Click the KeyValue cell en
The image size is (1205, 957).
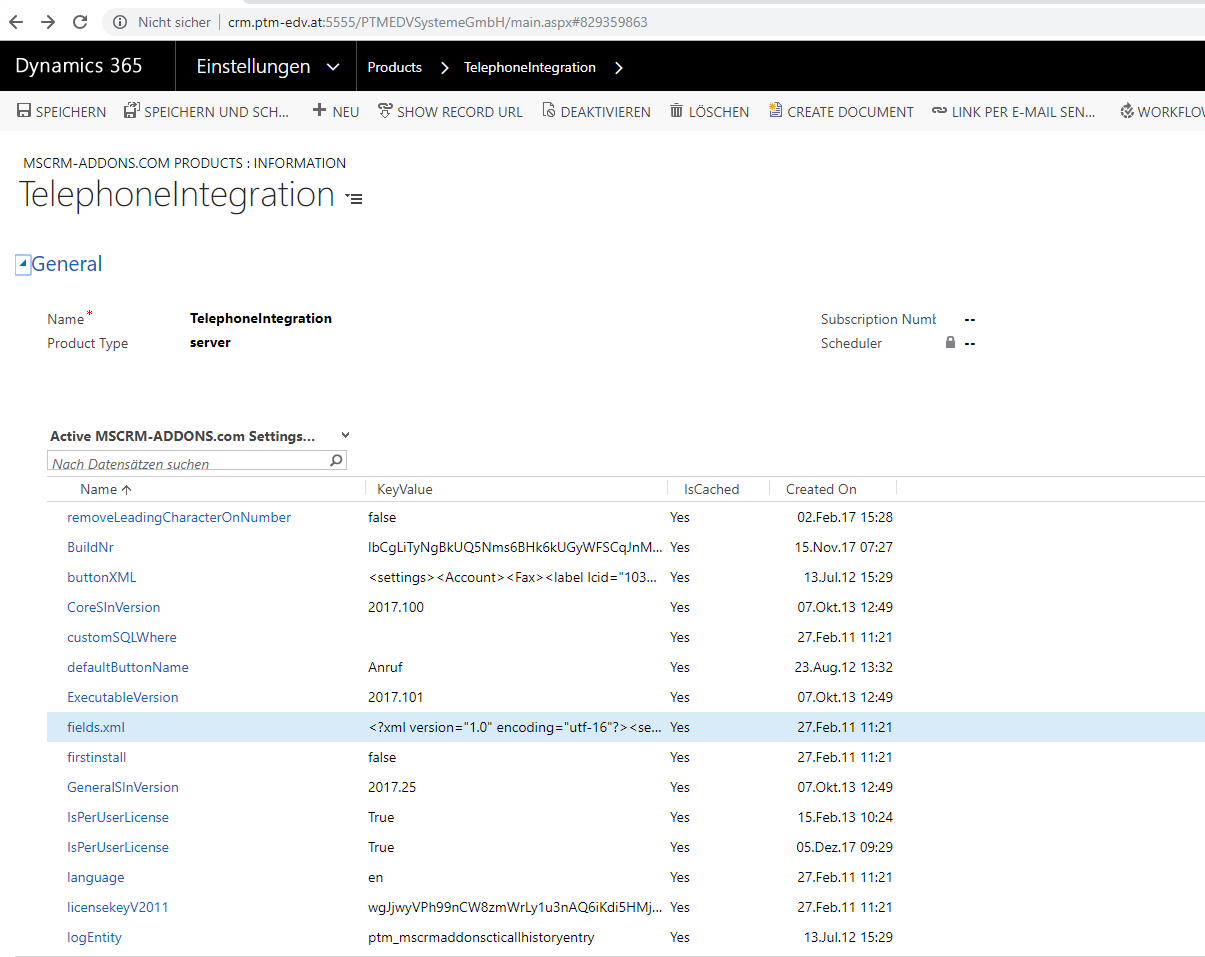coord(376,878)
